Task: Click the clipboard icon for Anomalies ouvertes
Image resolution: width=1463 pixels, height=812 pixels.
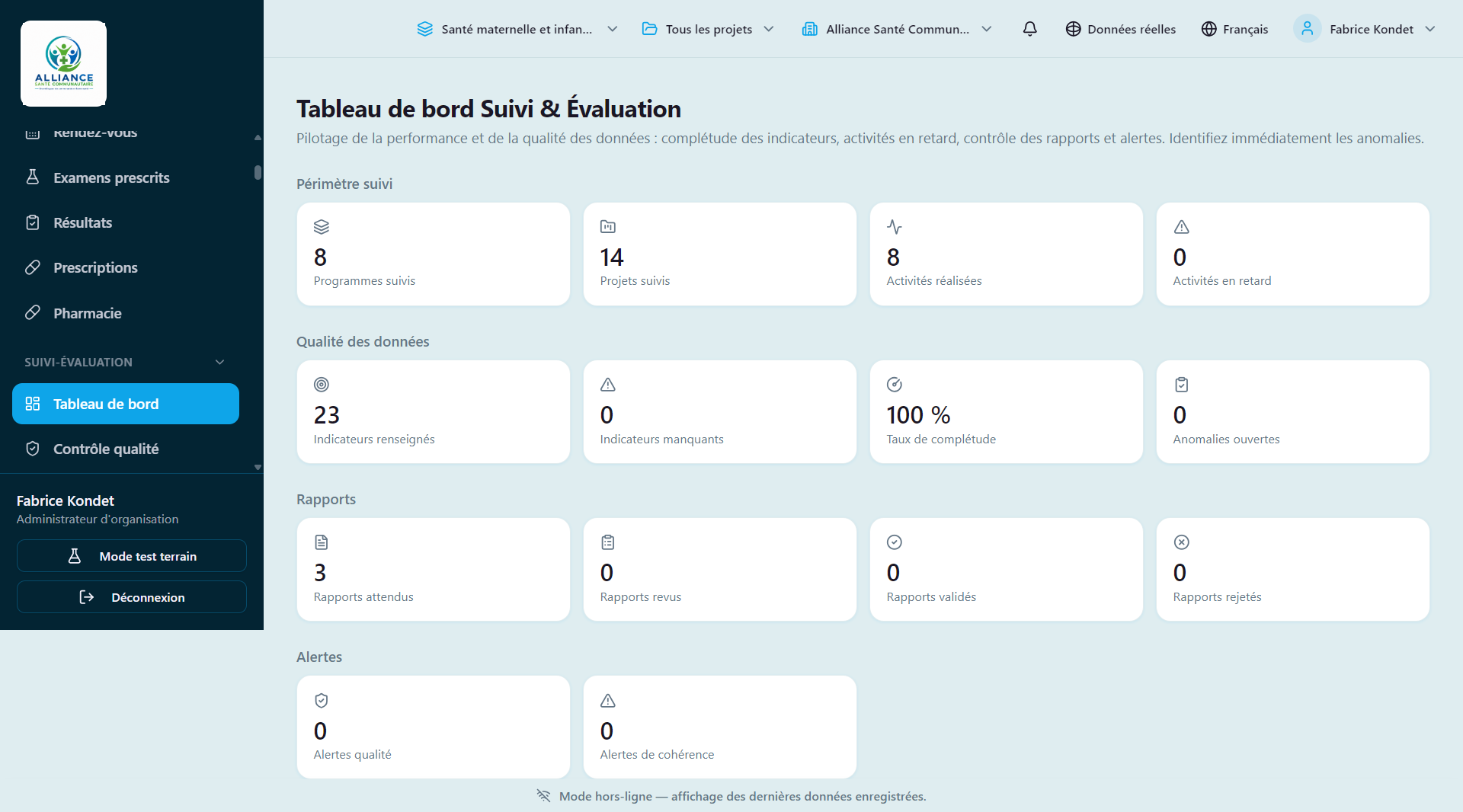Action: click(x=1181, y=385)
